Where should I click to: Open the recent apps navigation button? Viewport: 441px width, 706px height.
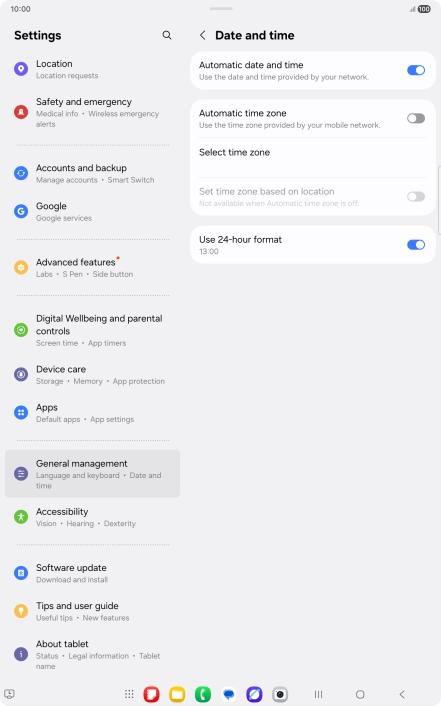(x=318, y=694)
